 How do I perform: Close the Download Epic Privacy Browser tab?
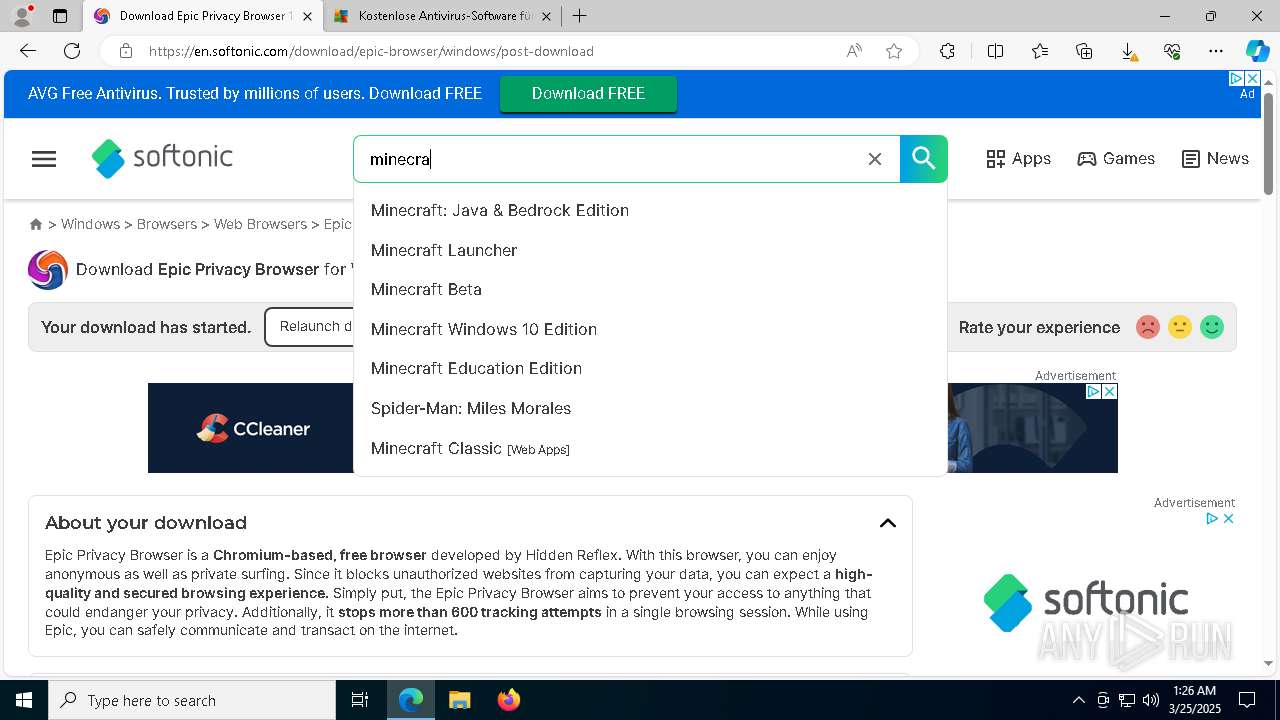pos(307,16)
